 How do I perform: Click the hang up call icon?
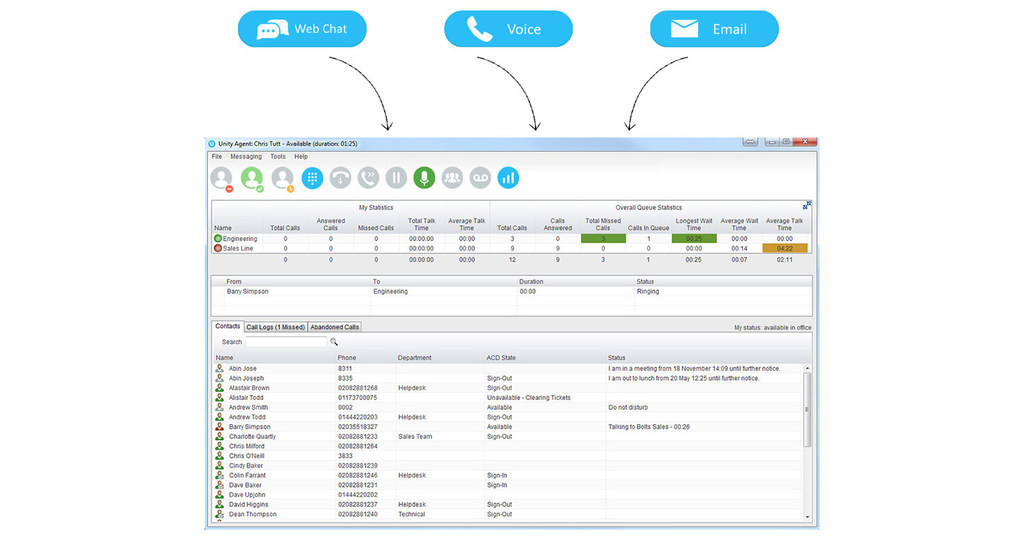(x=340, y=178)
